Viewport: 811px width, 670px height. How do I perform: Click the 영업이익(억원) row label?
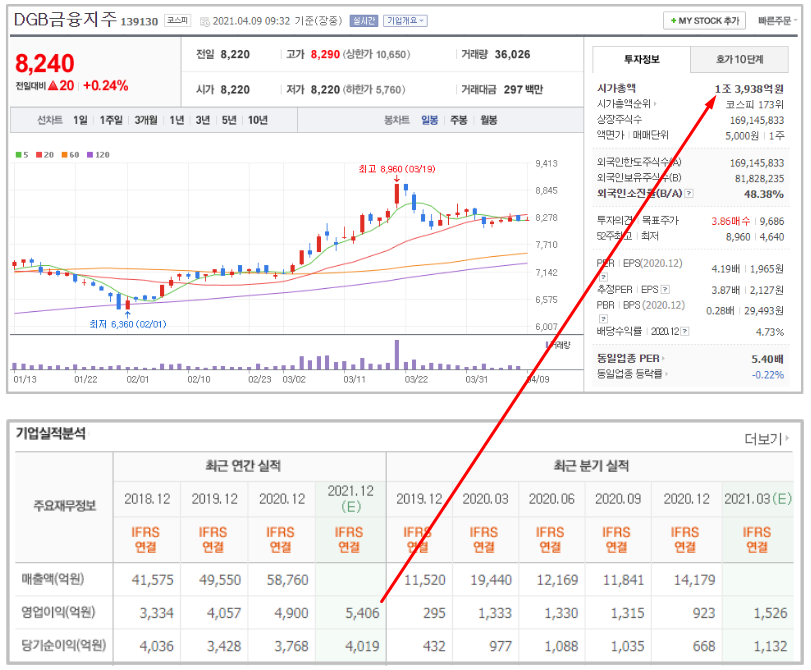coord(58,613)
